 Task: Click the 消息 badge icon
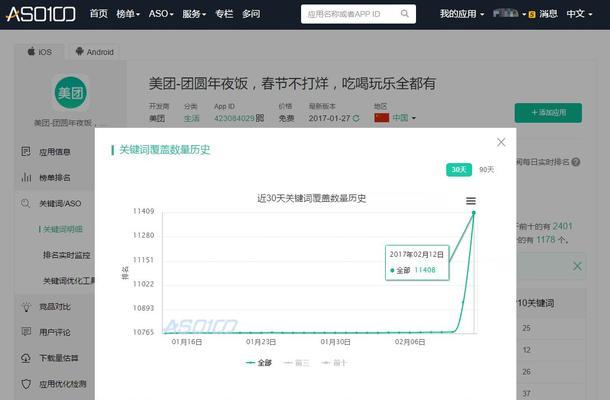click(532, 14)
